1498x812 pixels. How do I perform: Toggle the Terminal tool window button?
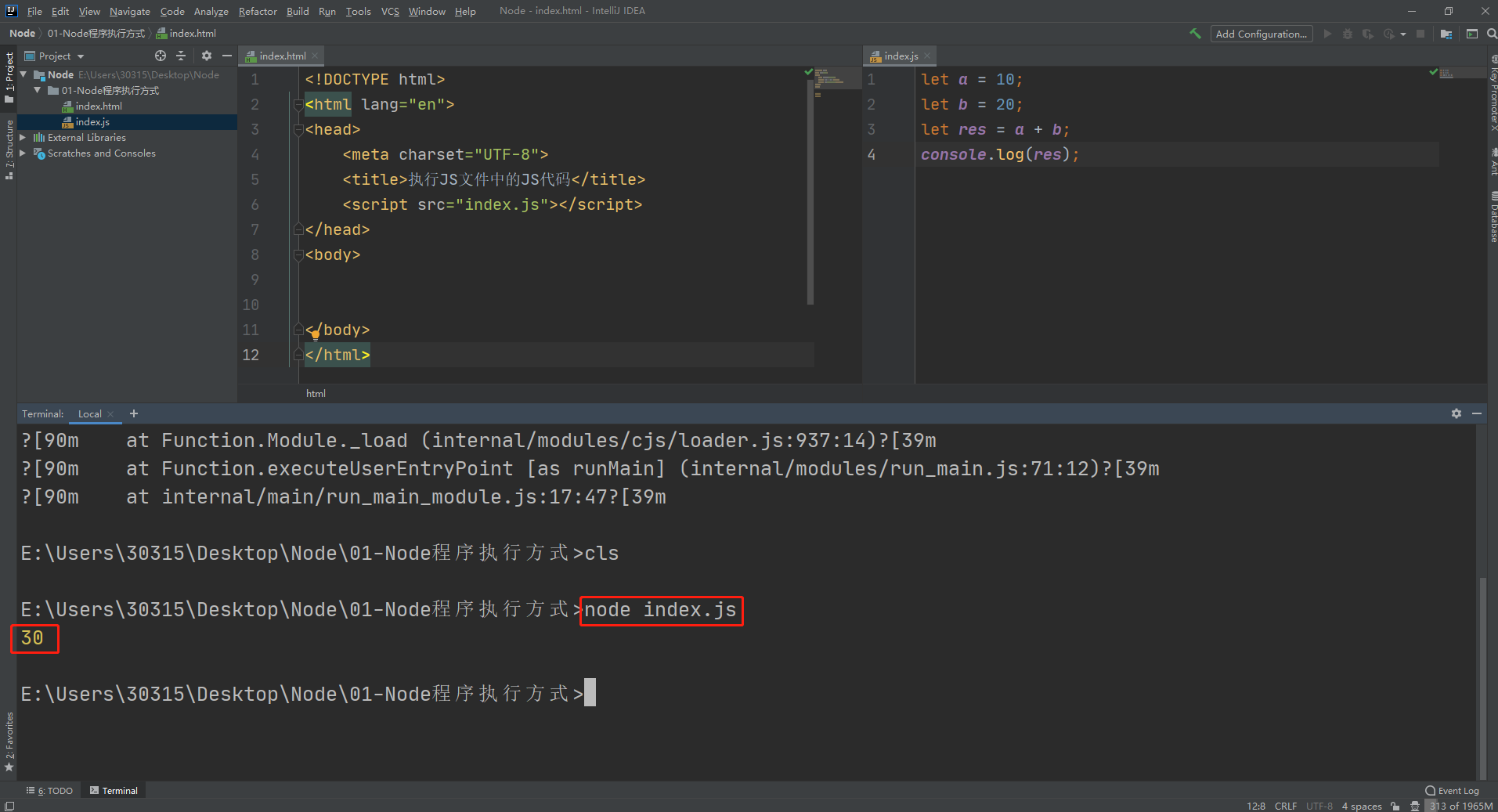[x=114, y=791]
